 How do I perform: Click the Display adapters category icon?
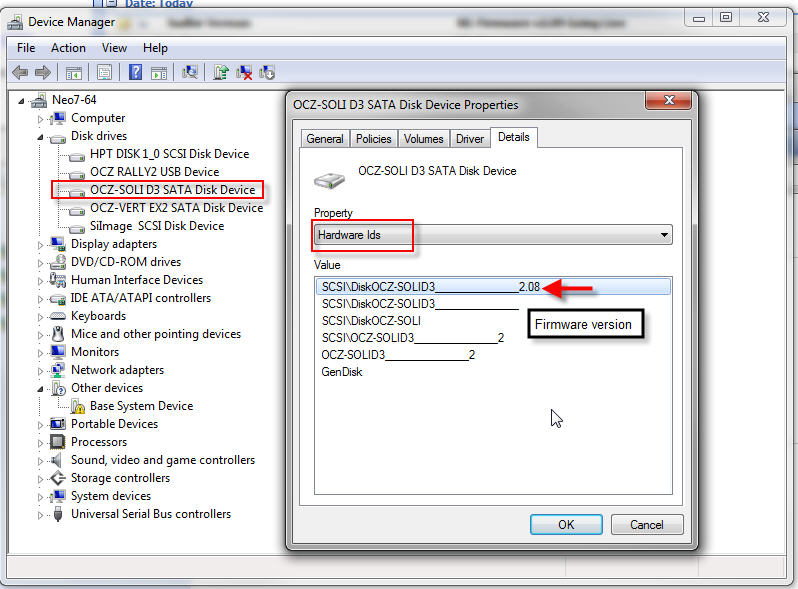click(x=58, y=244)
